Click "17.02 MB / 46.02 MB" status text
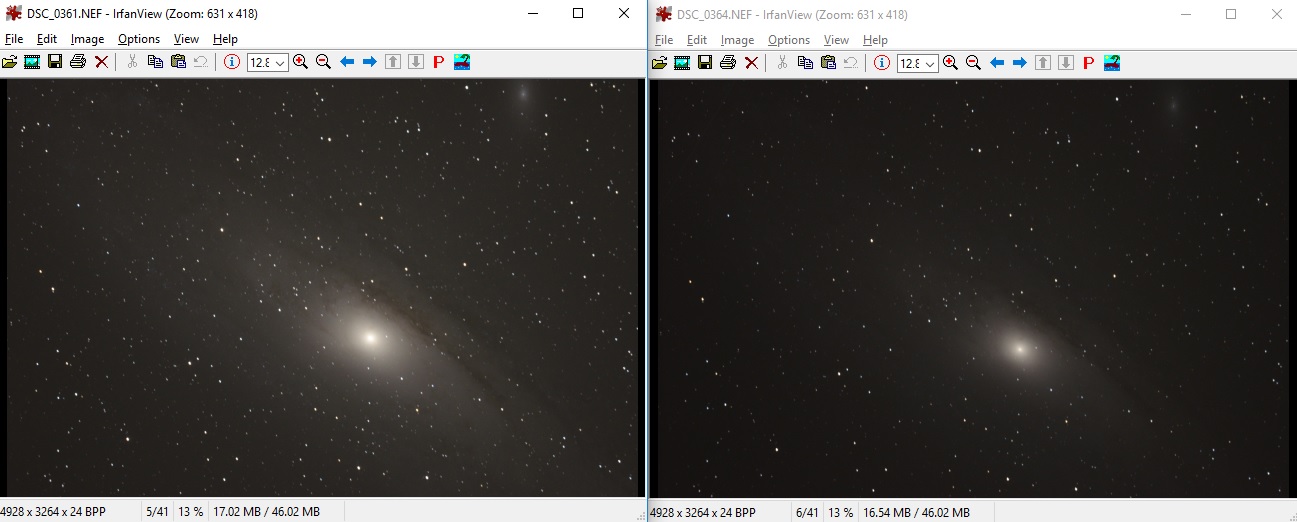This screenshot has height=522, width=1297. 267,512
